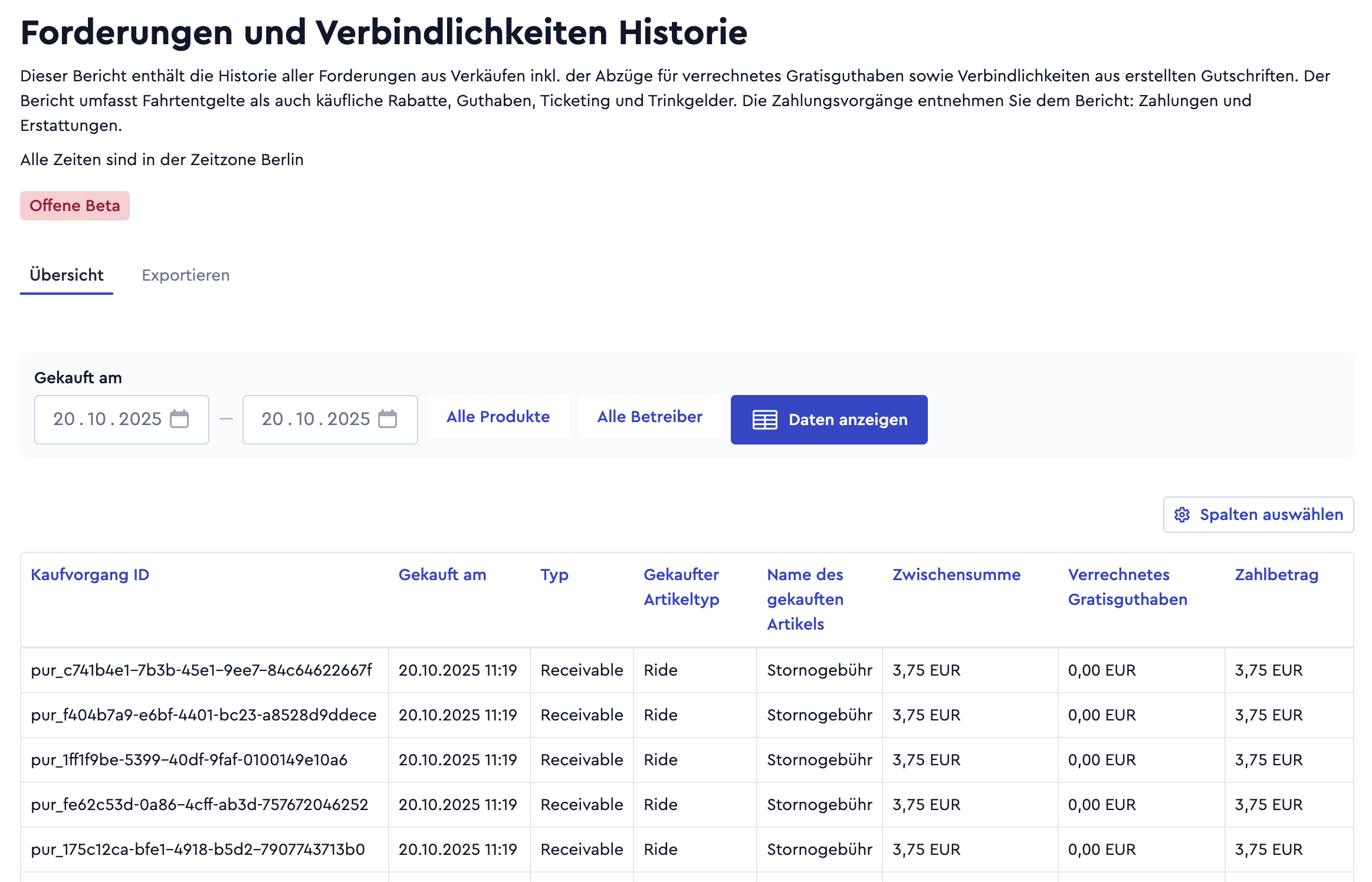Sort by Zahlbetrag column header
This screenshot has width=1372, height=882.
pyautogui.click(x=1276, y=575)
